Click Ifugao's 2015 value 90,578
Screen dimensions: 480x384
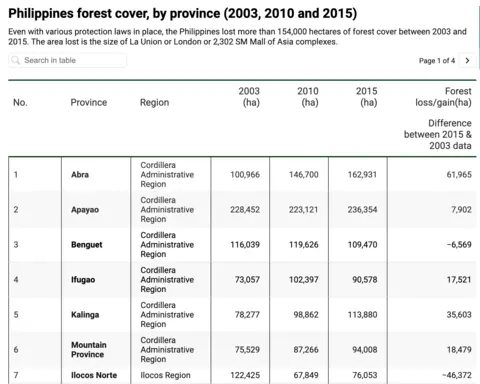[365, 280]
